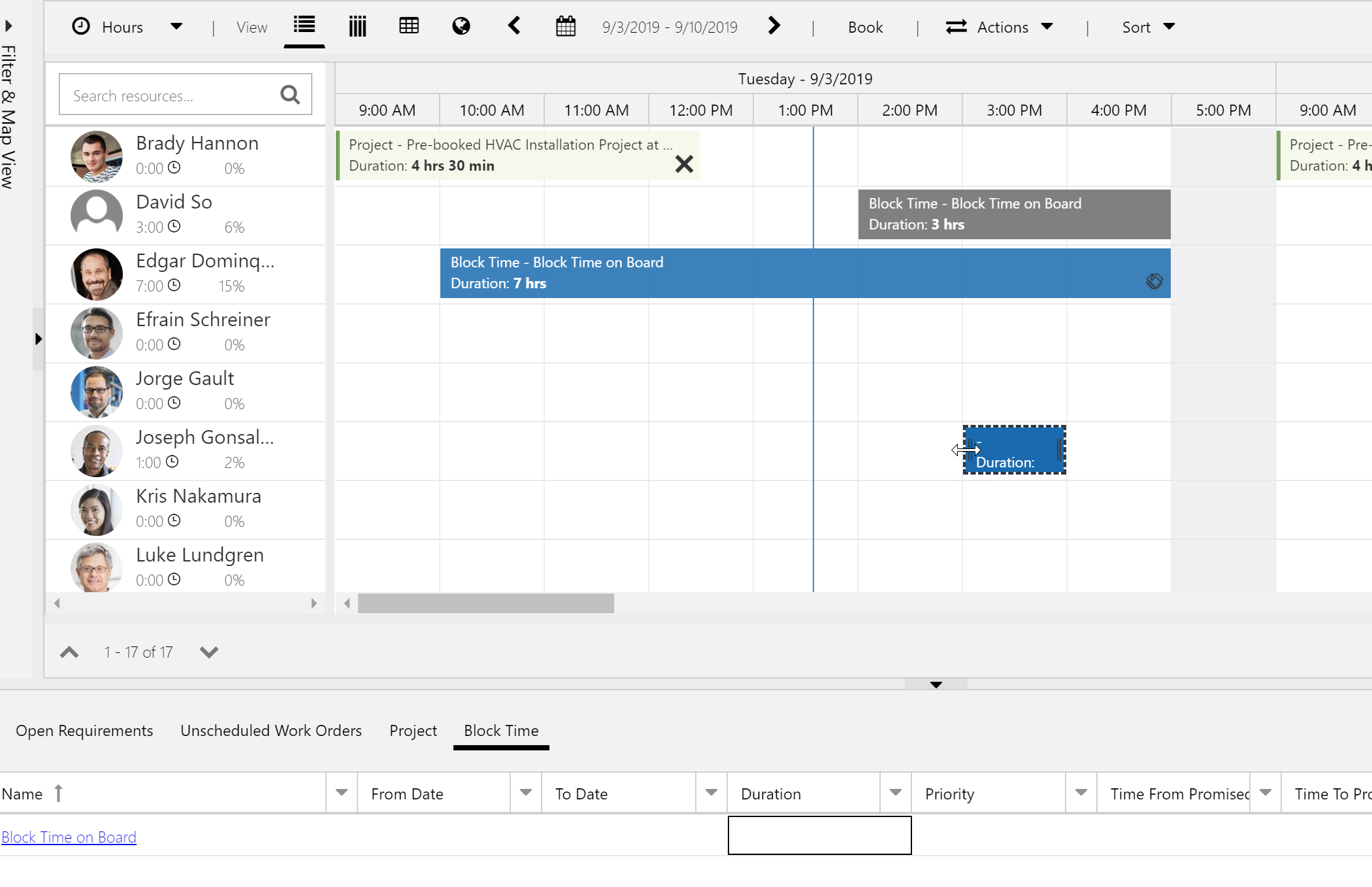Click the handshake icon on the blue block
The image size is (1372, 887).
tap(1154, 281)
